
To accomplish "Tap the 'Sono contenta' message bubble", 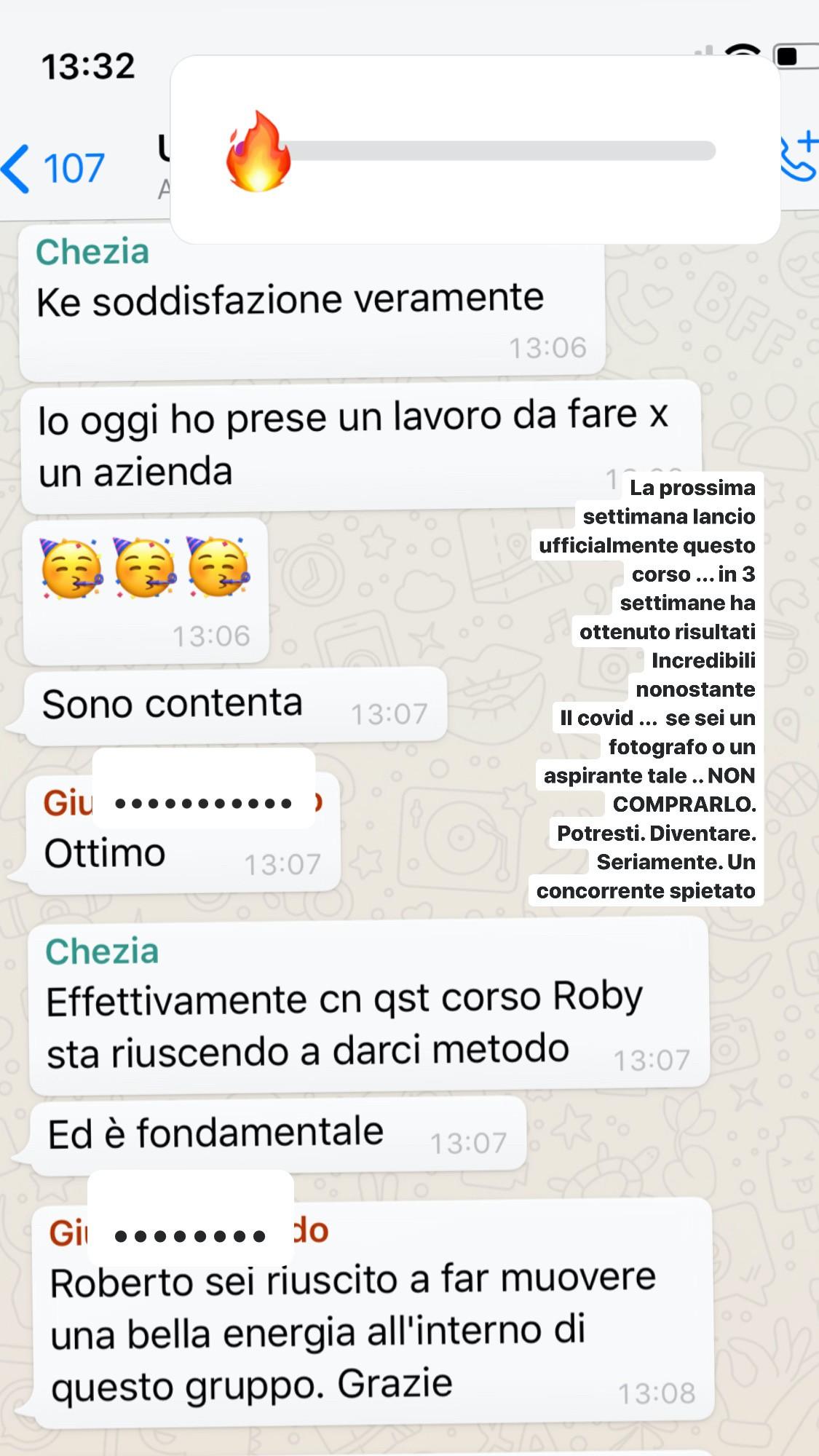I will point(235,705).
